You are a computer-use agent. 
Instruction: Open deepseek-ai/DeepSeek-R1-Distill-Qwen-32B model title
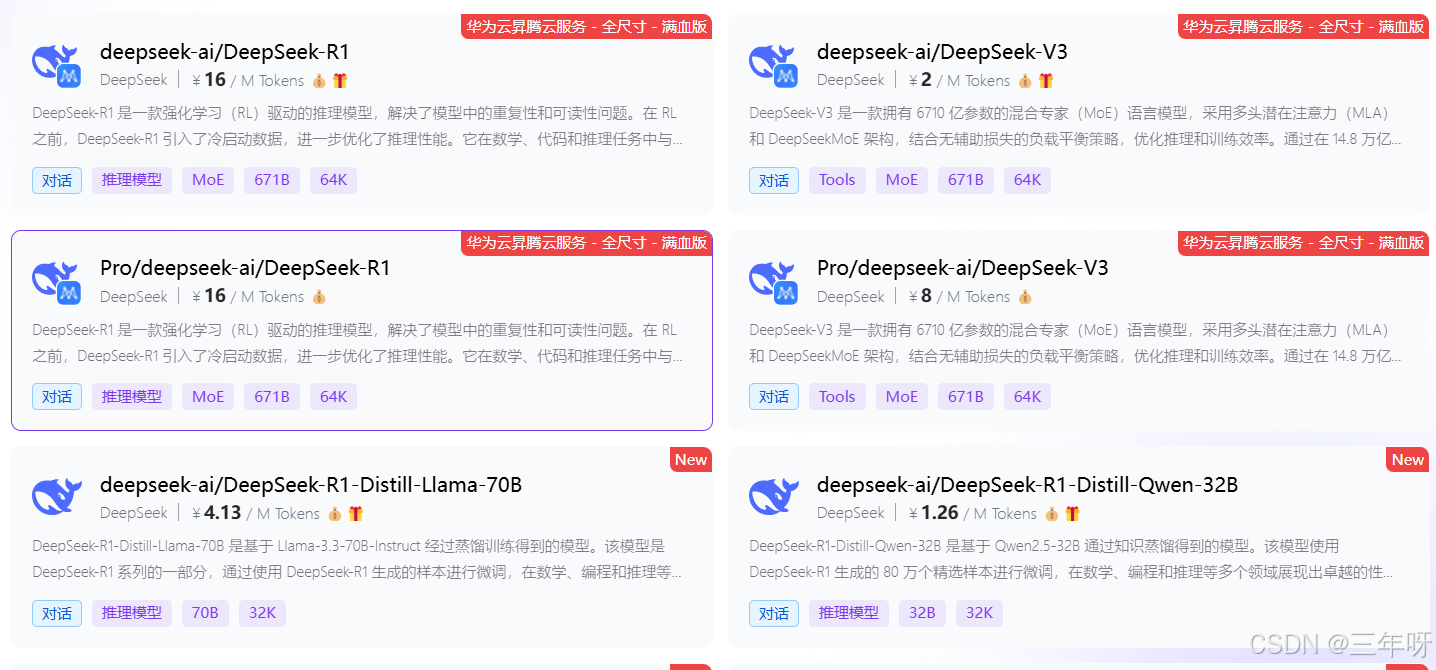click(1028, 485)
